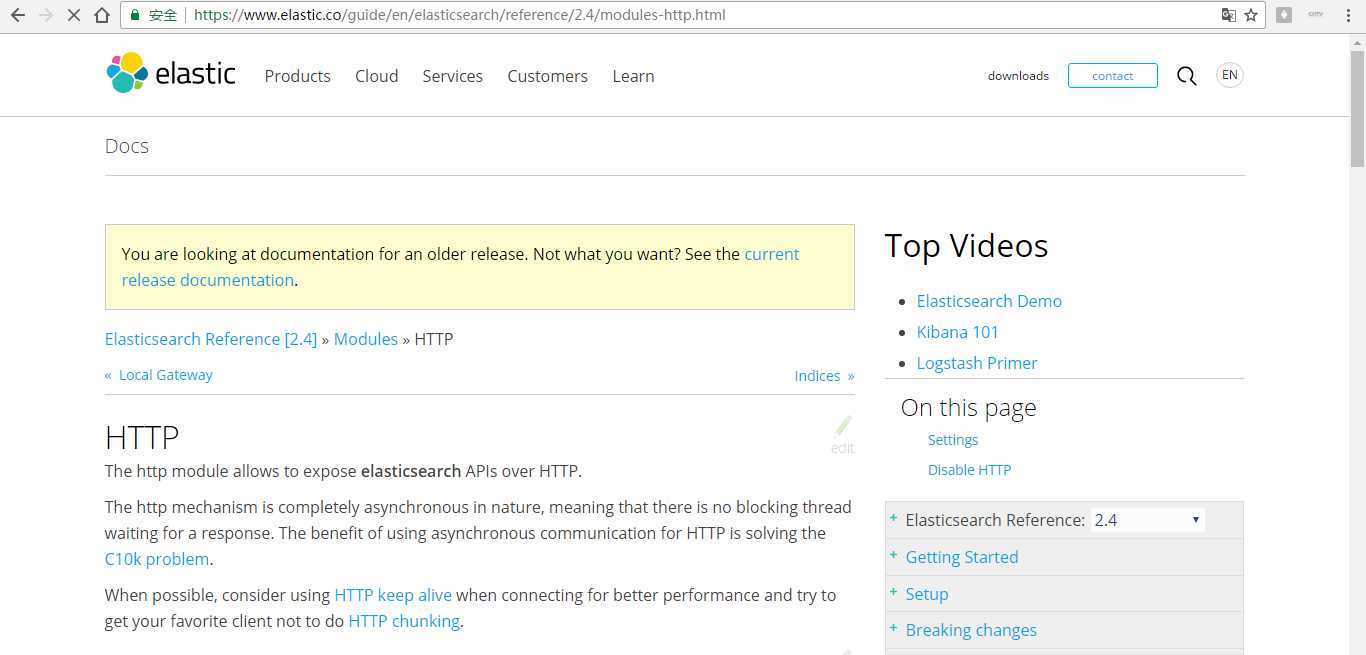The image size is (1366, 655).
Task: Click the pale "city" extension icon
Action: pyautogui.click(x=1316, y=15)
